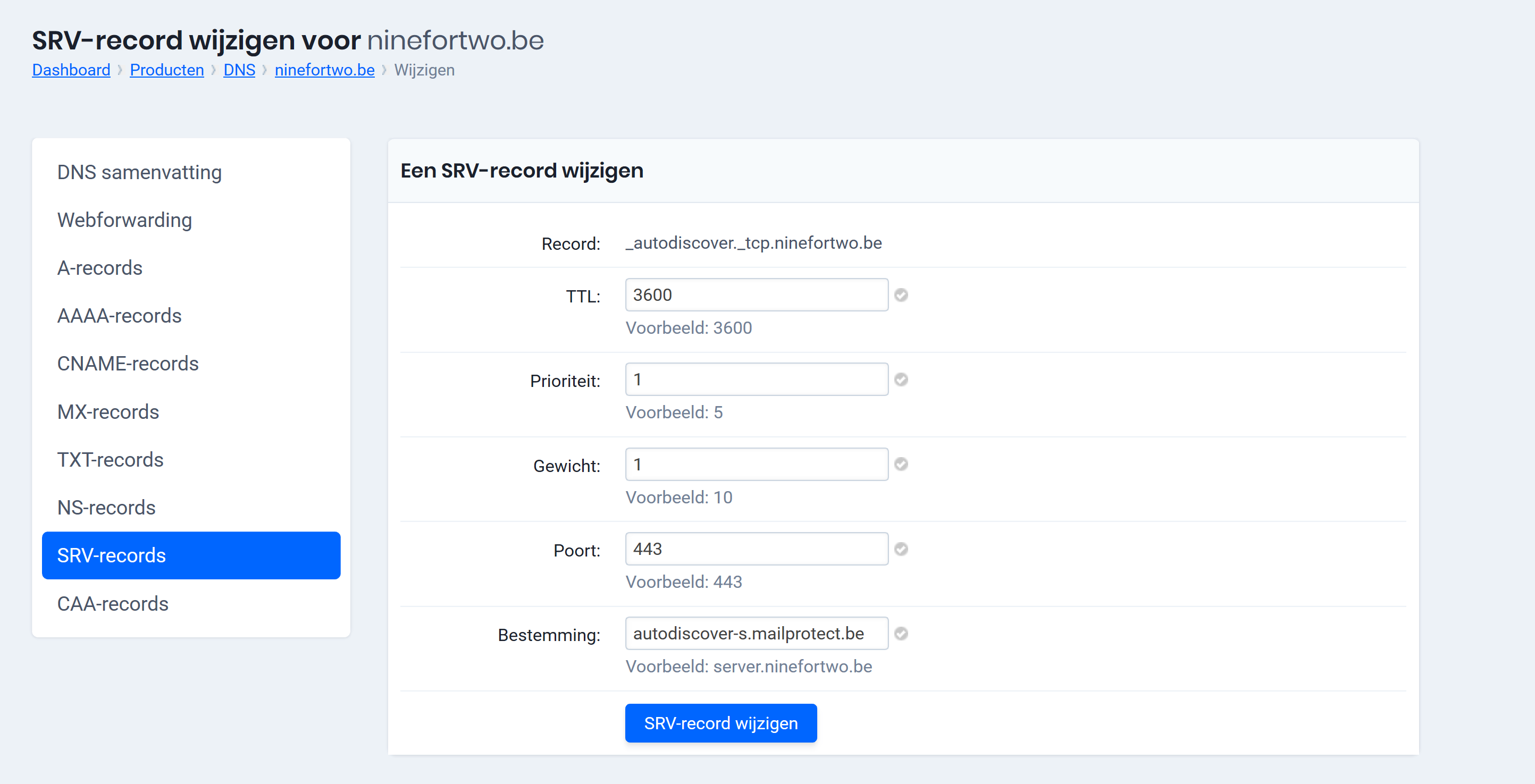The height and width of the screenshot is (784, 1535).
Task: Open the MX-records page
Action: click(x=108, y=411)
